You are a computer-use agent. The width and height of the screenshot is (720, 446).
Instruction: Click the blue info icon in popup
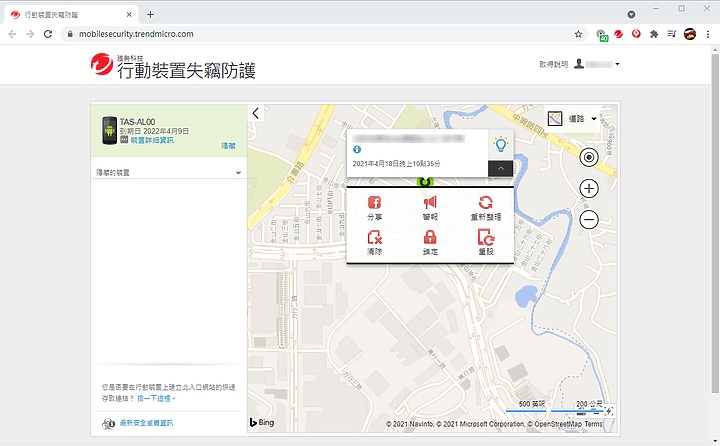click(x=357, y=149)
